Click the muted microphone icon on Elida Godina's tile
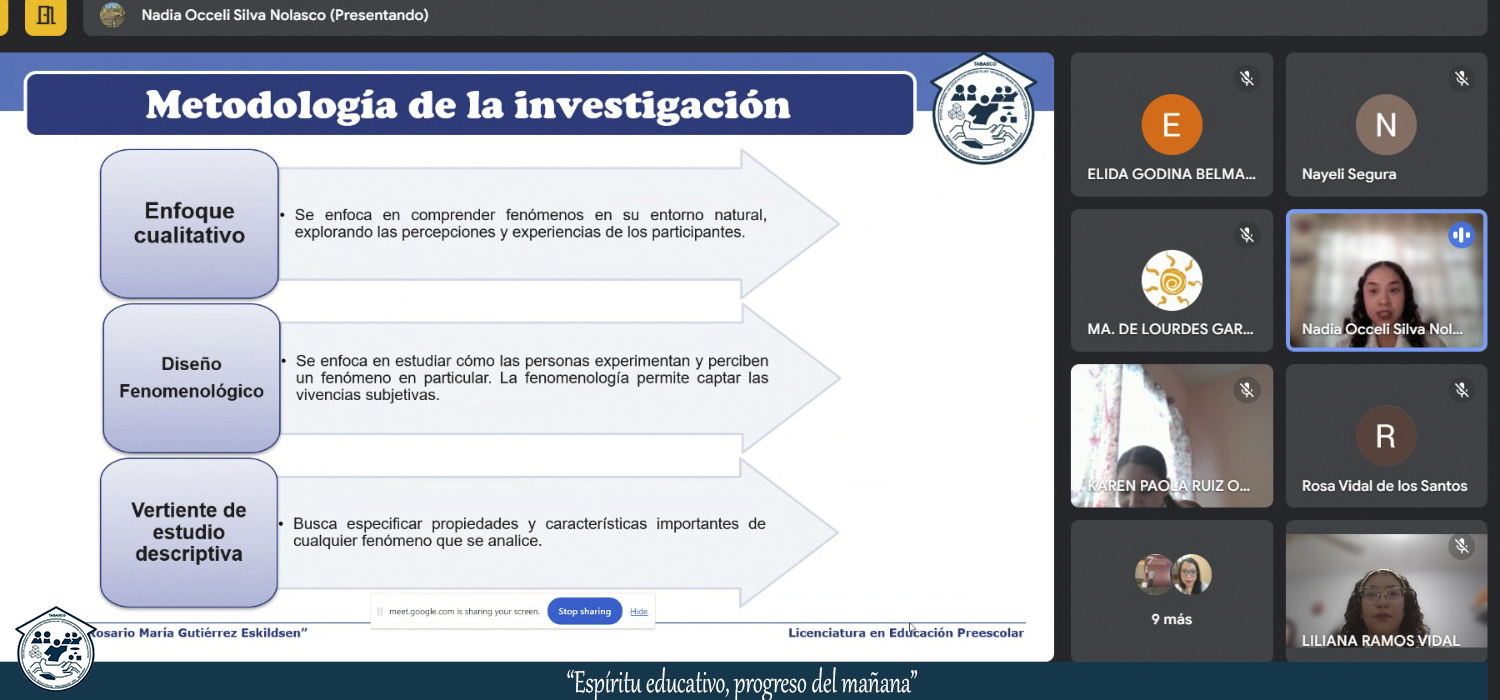Image resolution: width=1500 pixels, height=700 pixels. pos(1246,79)
